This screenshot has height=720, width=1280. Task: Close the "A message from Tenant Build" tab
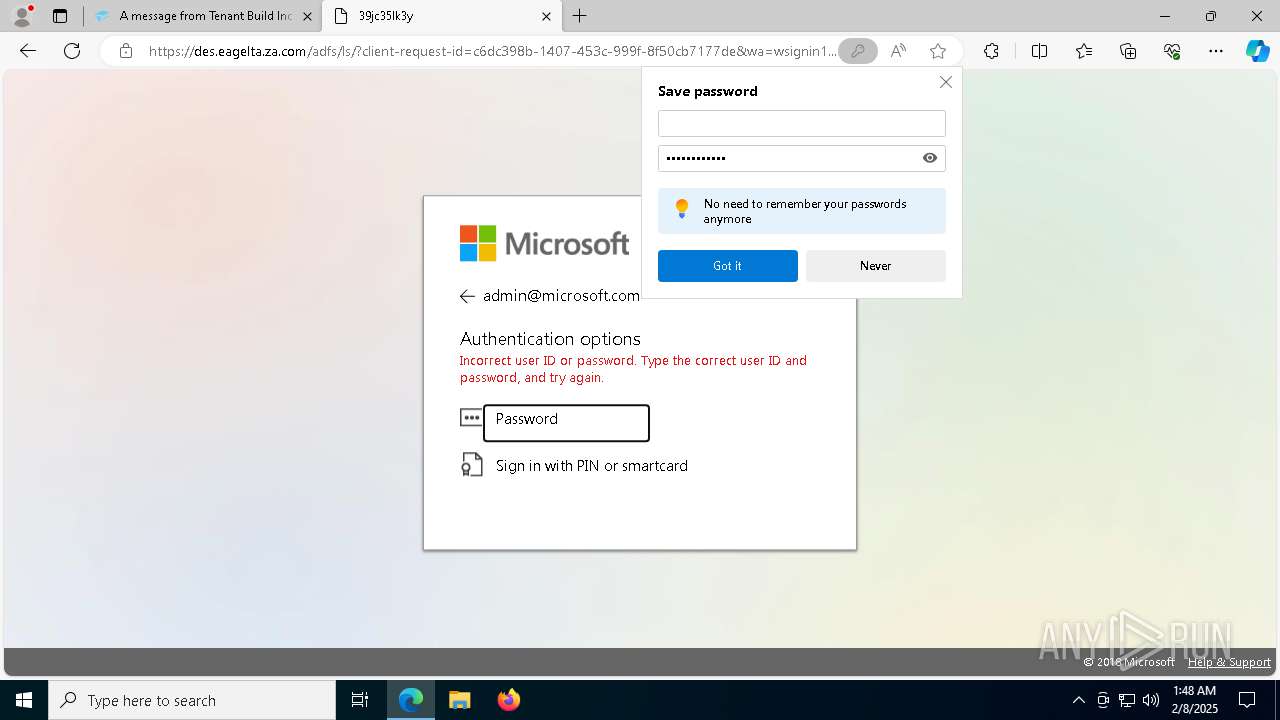[x=307, y=16]
